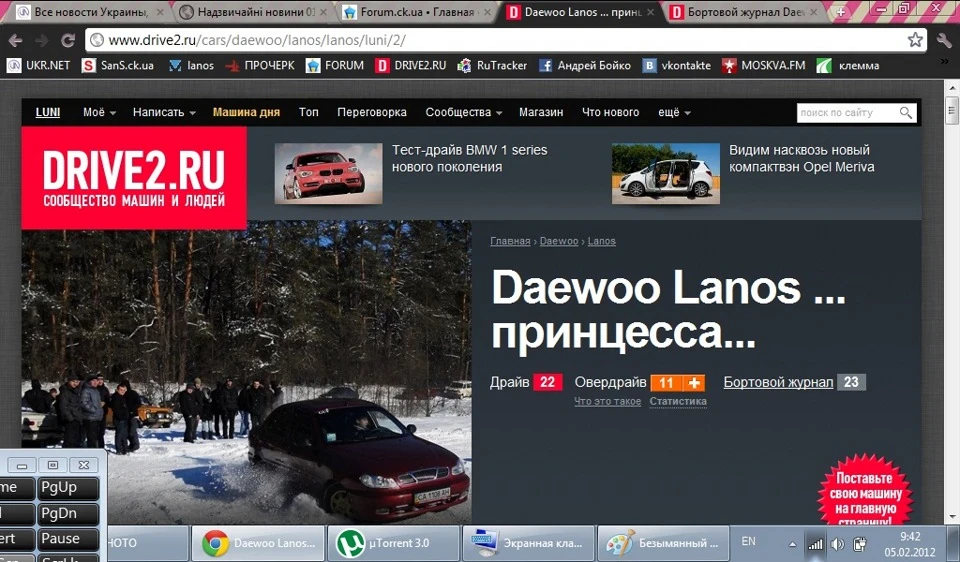Screen dimensions: 960x562
Task: Expand the Сообщества dropdown menu
Action: coord(463,112)
